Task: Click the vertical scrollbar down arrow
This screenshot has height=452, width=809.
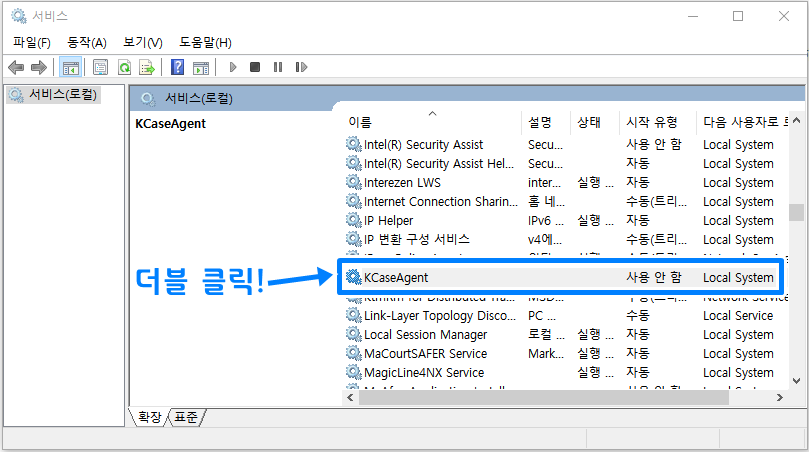Action: pyautogui.click(x=797, y=381)
